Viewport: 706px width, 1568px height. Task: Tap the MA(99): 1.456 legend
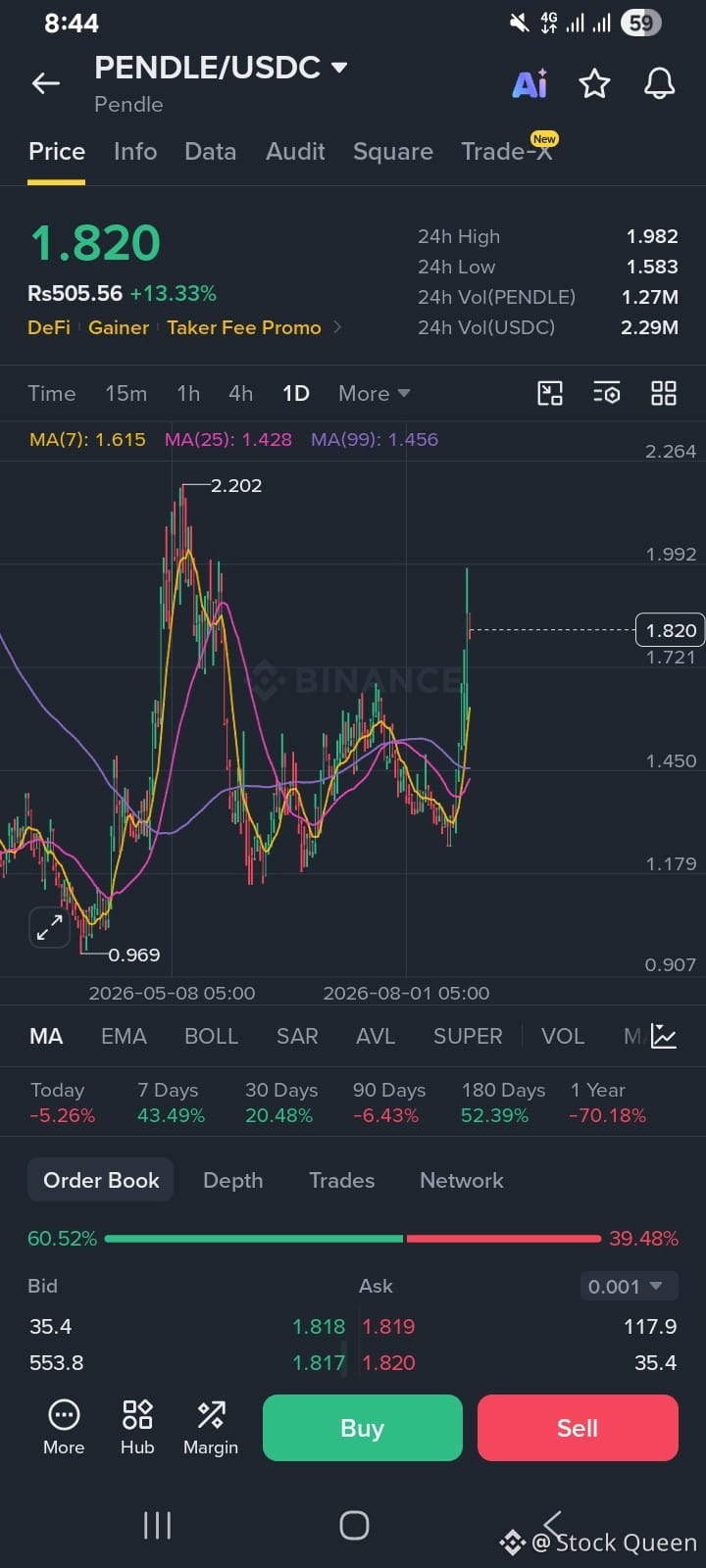375,439
